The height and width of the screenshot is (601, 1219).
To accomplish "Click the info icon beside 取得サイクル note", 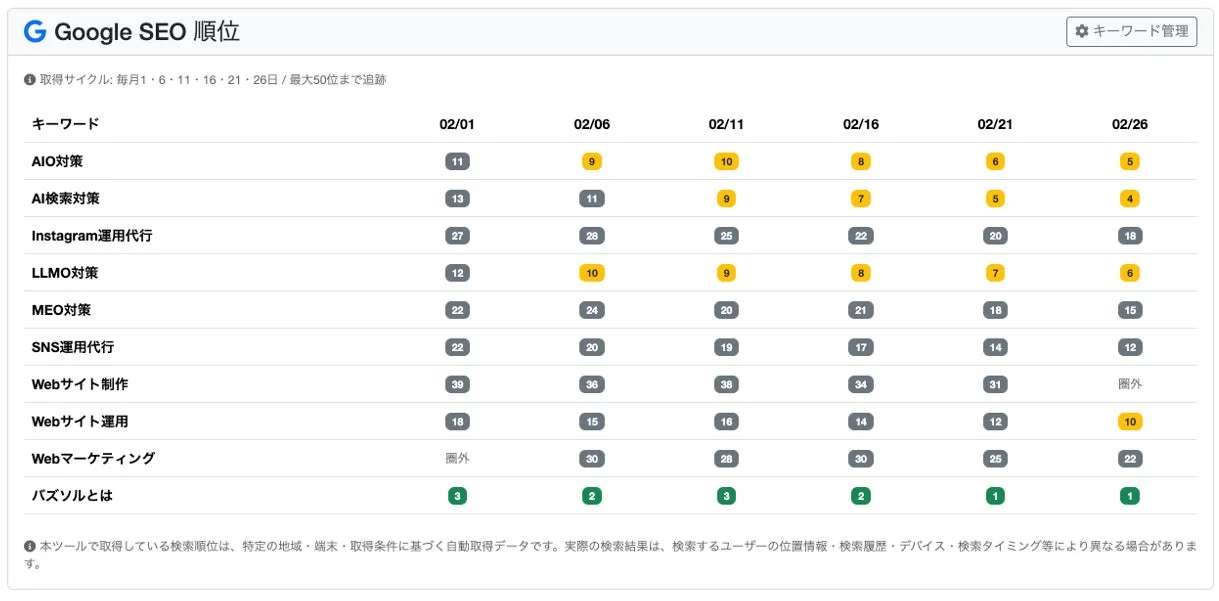I will (28, 75).
